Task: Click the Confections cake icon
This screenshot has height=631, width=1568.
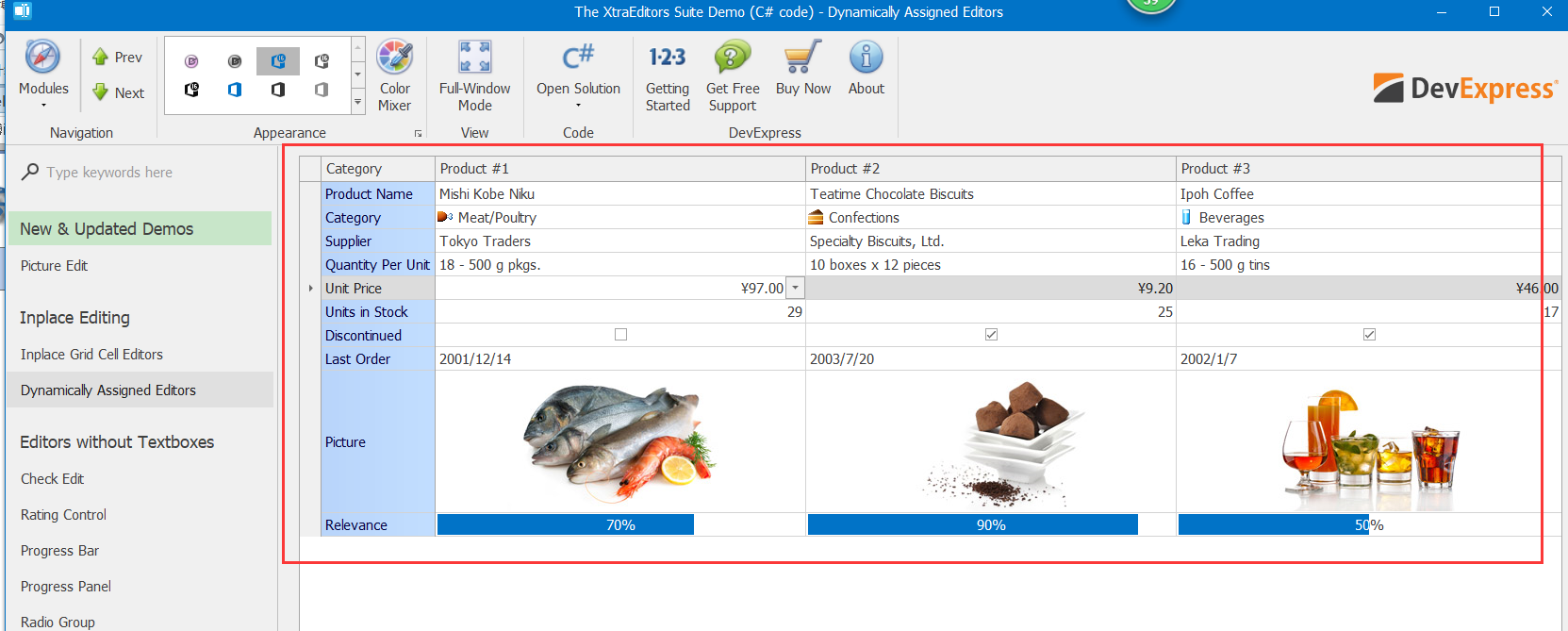Action: coord(817,217)
